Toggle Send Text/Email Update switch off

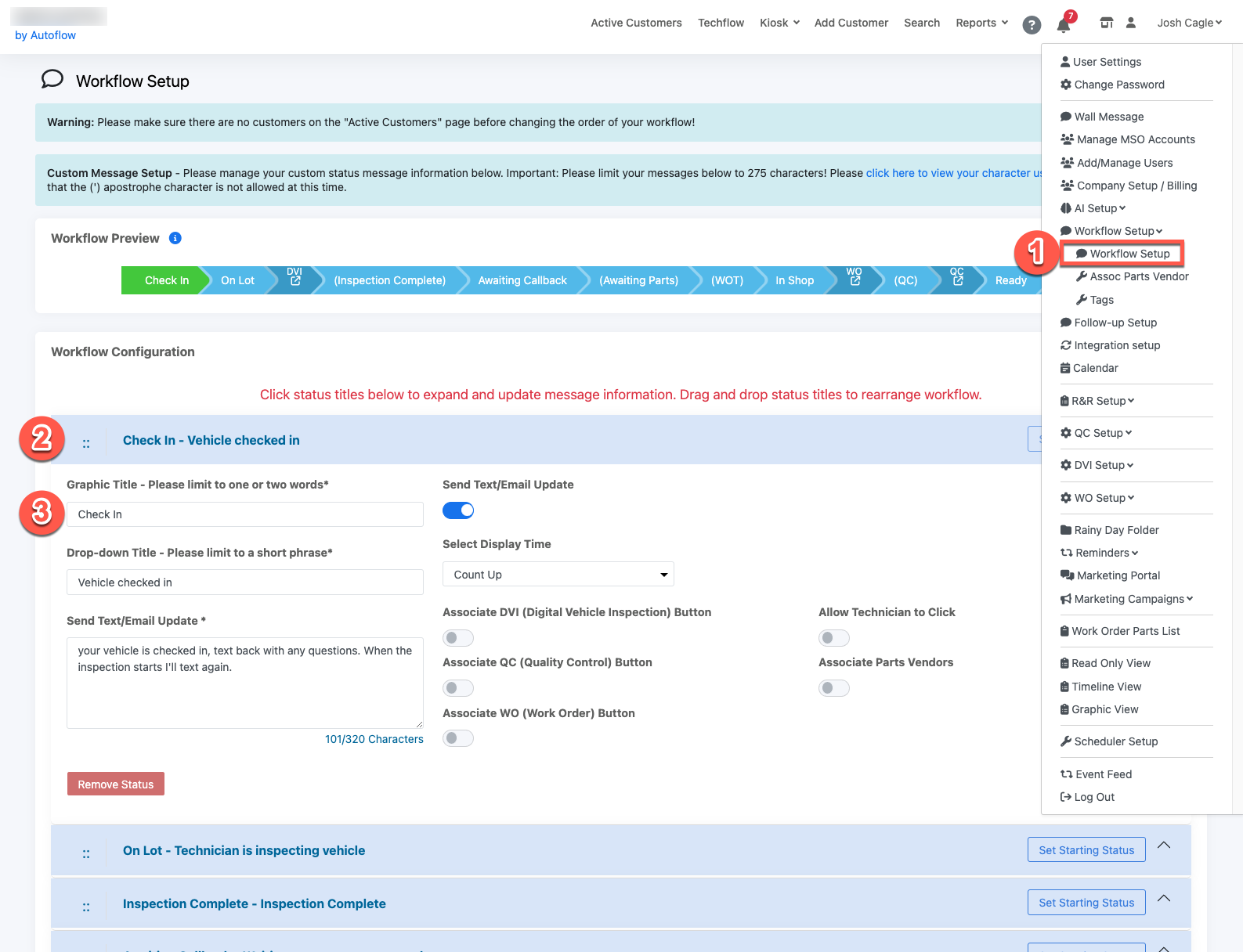[x=458, y=510]
